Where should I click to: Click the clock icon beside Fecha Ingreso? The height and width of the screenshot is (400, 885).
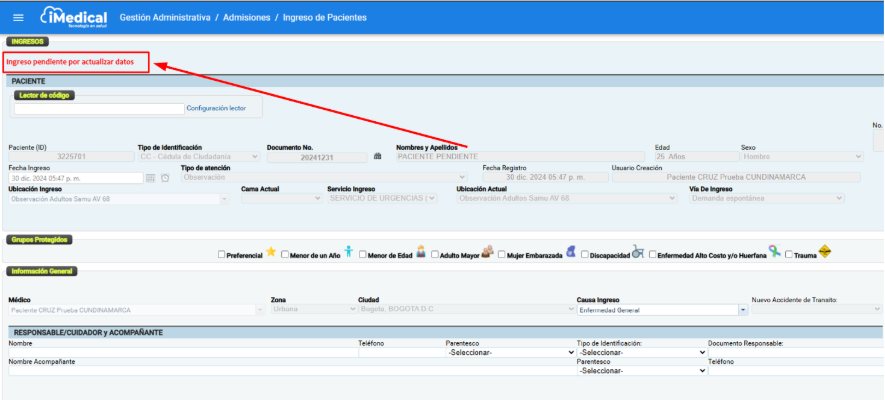165,178
